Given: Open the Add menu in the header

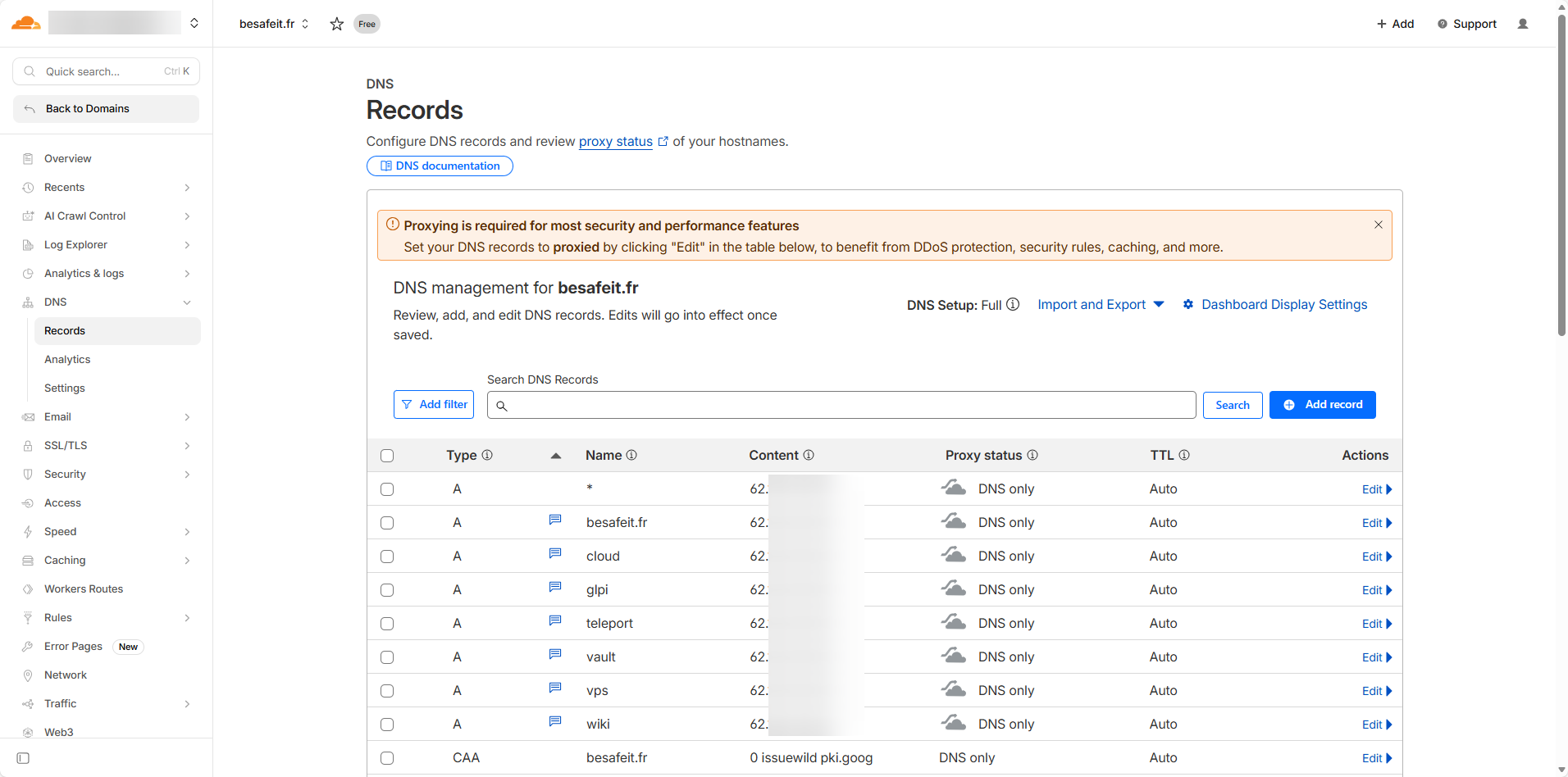Looking at the screenshot, I should coord(1395,24).
